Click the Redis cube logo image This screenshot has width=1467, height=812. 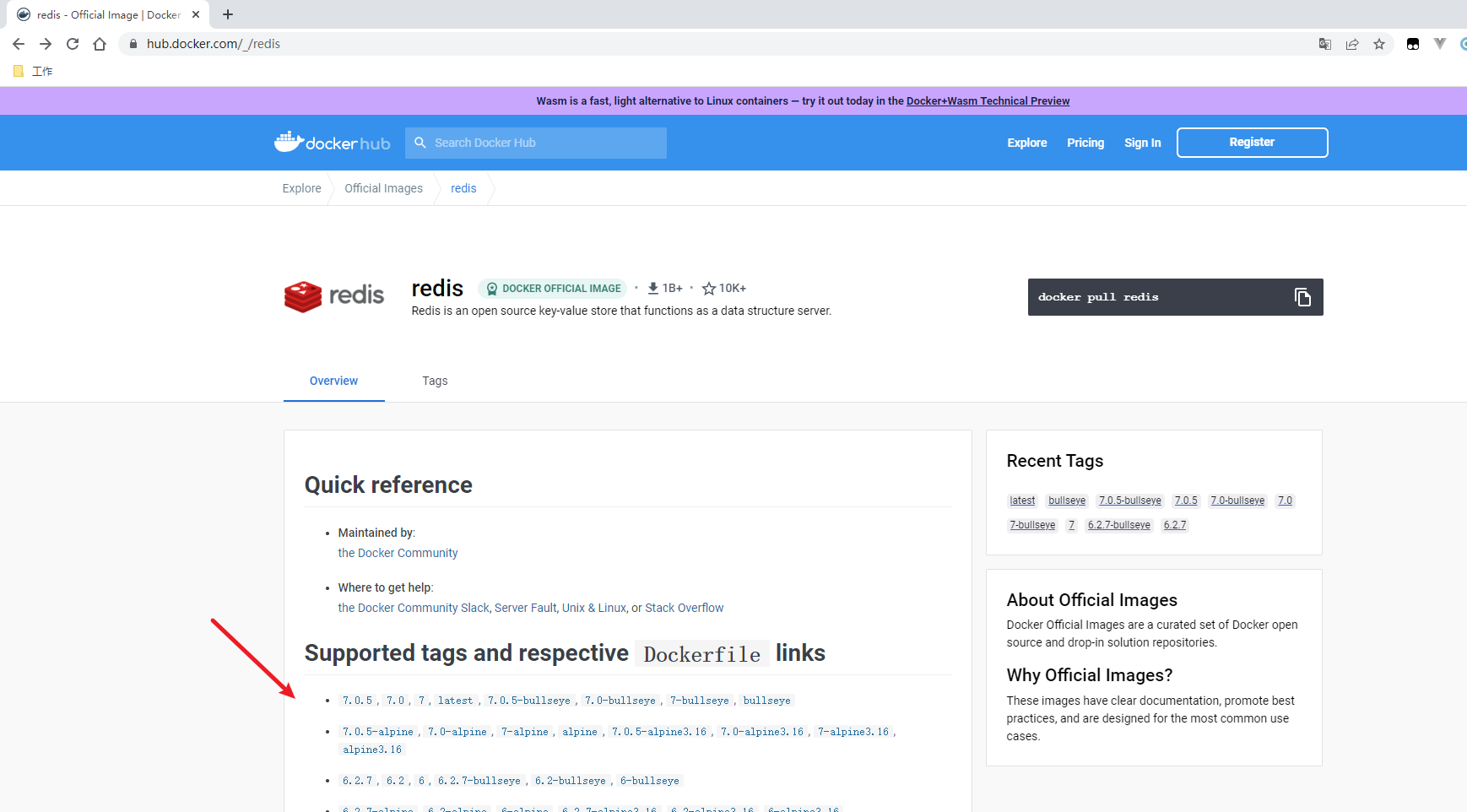point(301,296)
